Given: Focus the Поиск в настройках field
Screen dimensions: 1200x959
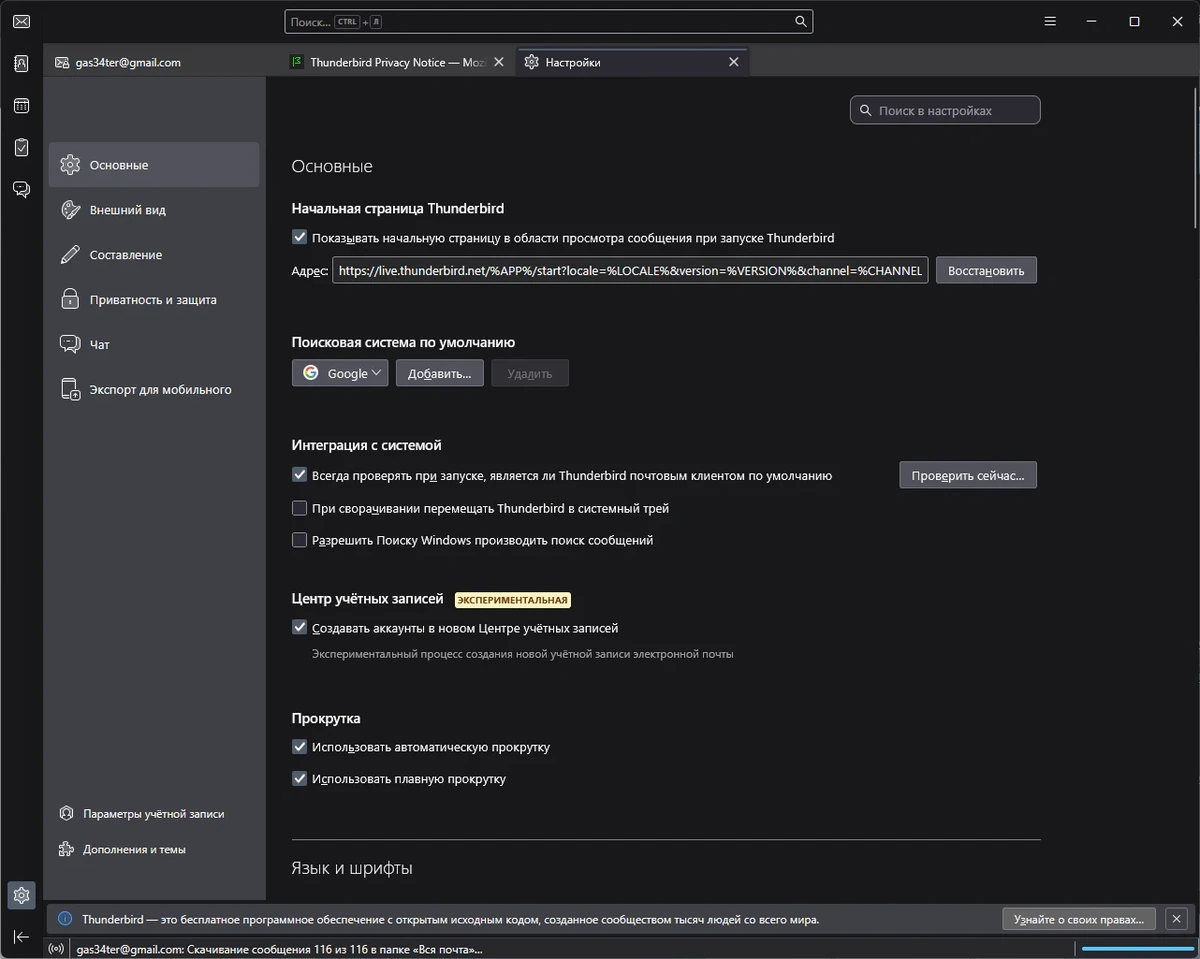Looking at the screenshot, I should coord(945,110).
